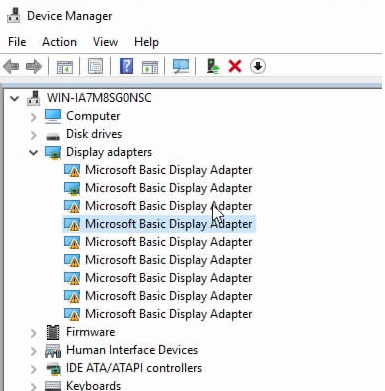Screen dimensions: 385x391
Task: Expand the Disk drives category
Action: click(34, 135)
